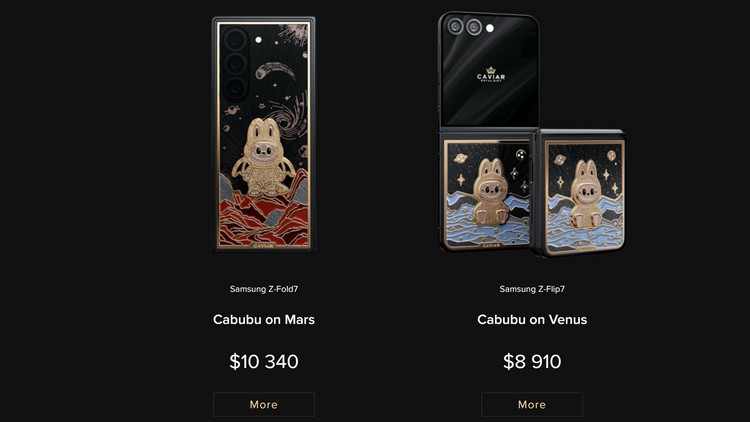The width and height of the screenshot is (750, 422).
Task: Select the Cabubu on Mars title
Action: [x=264, y=320]
